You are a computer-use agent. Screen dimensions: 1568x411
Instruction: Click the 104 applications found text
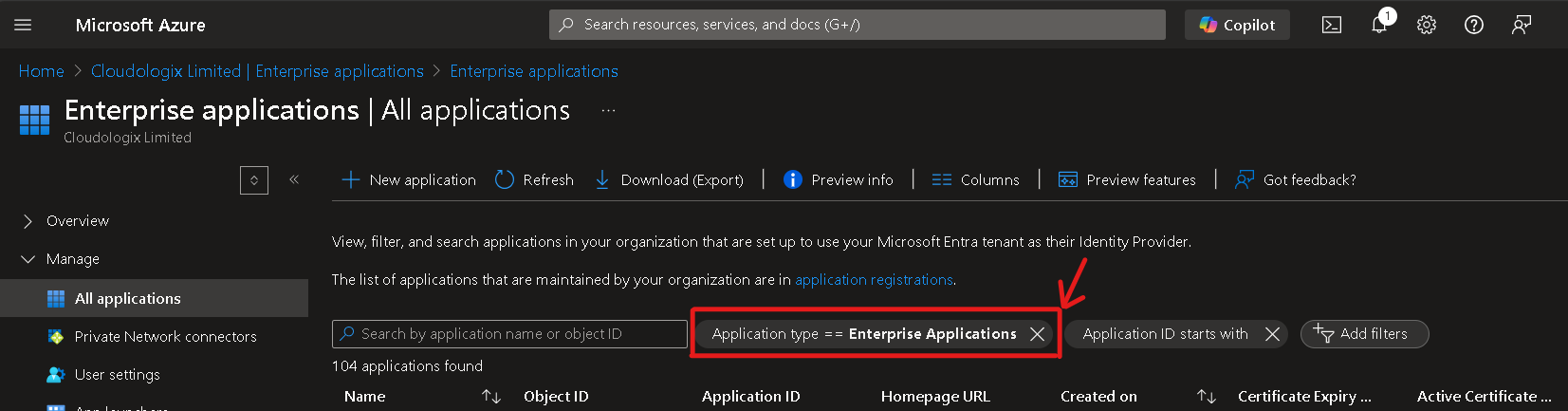pos(407,365)
